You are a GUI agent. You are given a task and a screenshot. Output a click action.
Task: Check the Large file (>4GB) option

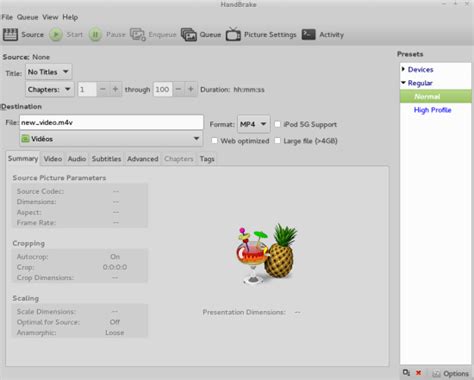pos(277,141)
